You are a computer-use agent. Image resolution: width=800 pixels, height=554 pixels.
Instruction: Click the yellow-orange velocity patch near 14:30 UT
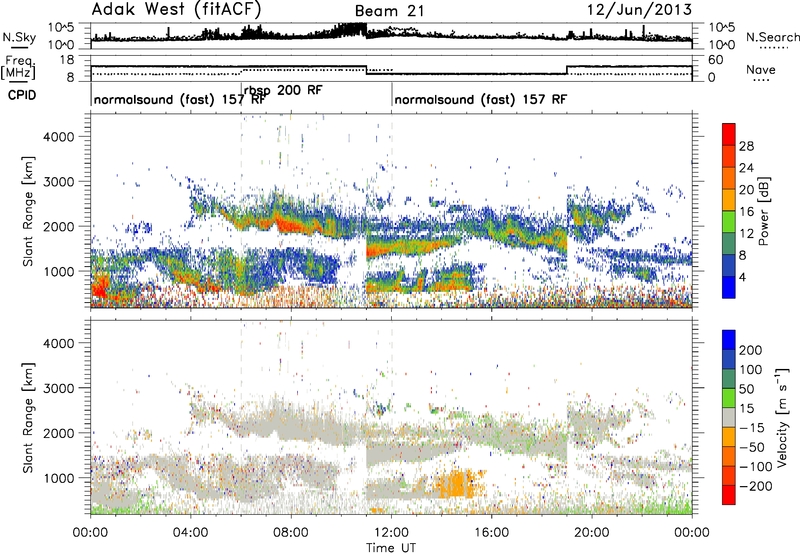click(458, 484)
